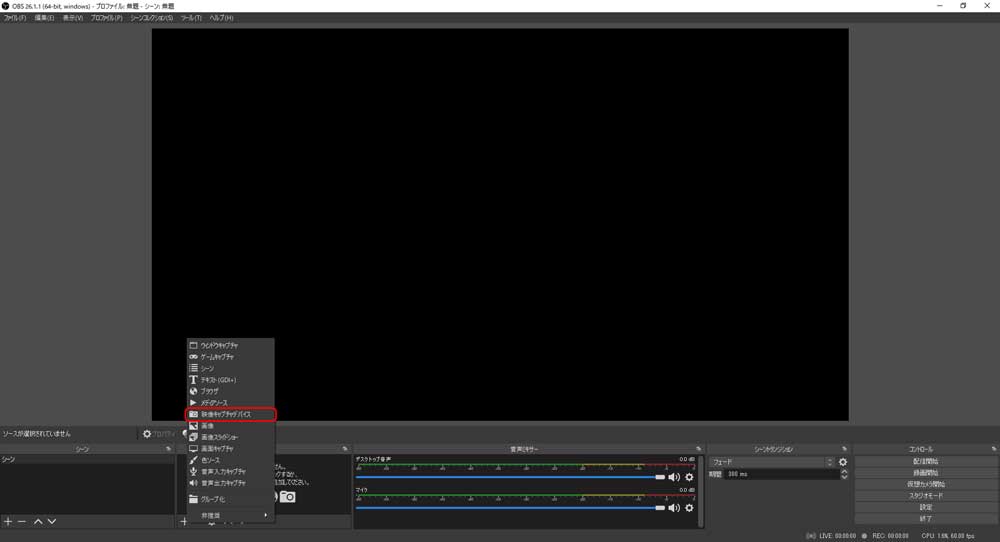Open the フェード transition dropdown
Image resolution: width=1000 pixels, height=542 pixels.
click(x=772, y=462)
